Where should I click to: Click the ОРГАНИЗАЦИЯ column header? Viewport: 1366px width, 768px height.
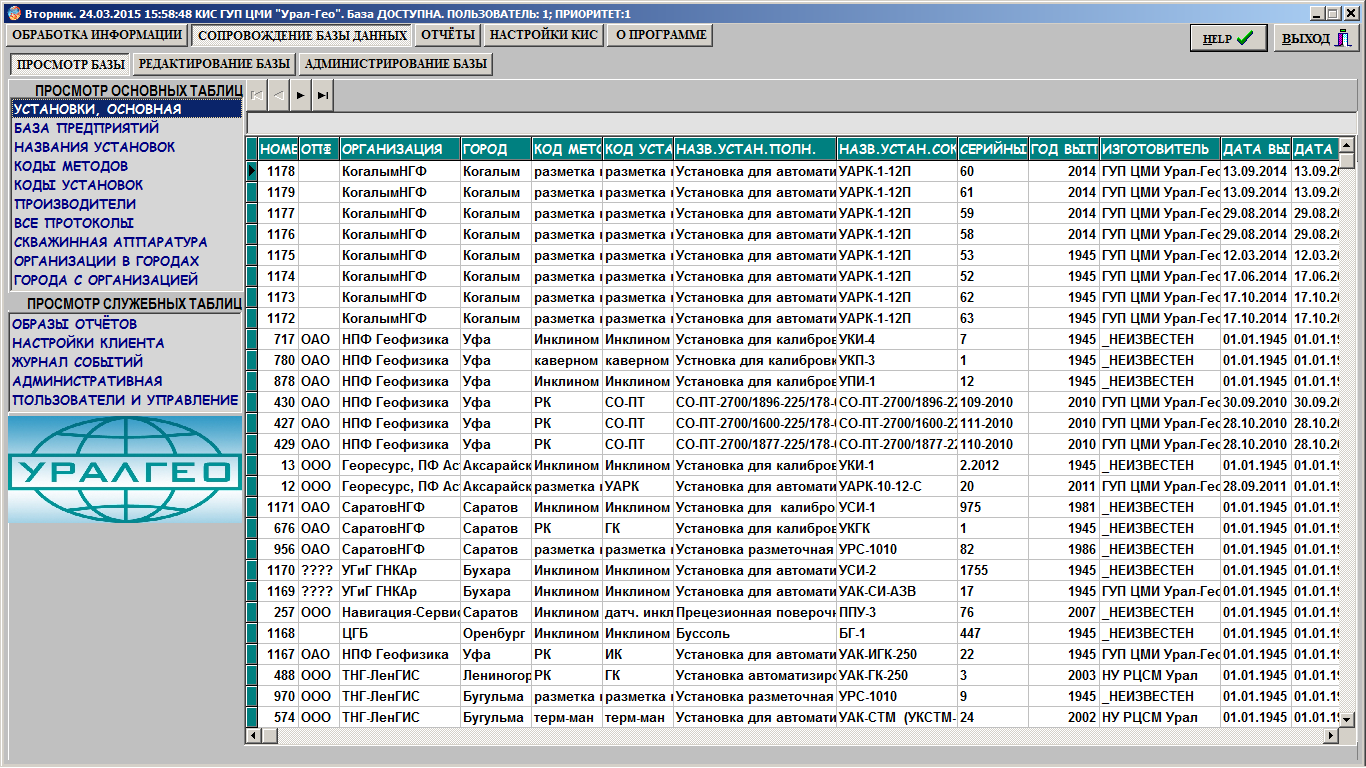tap(399, 149)
